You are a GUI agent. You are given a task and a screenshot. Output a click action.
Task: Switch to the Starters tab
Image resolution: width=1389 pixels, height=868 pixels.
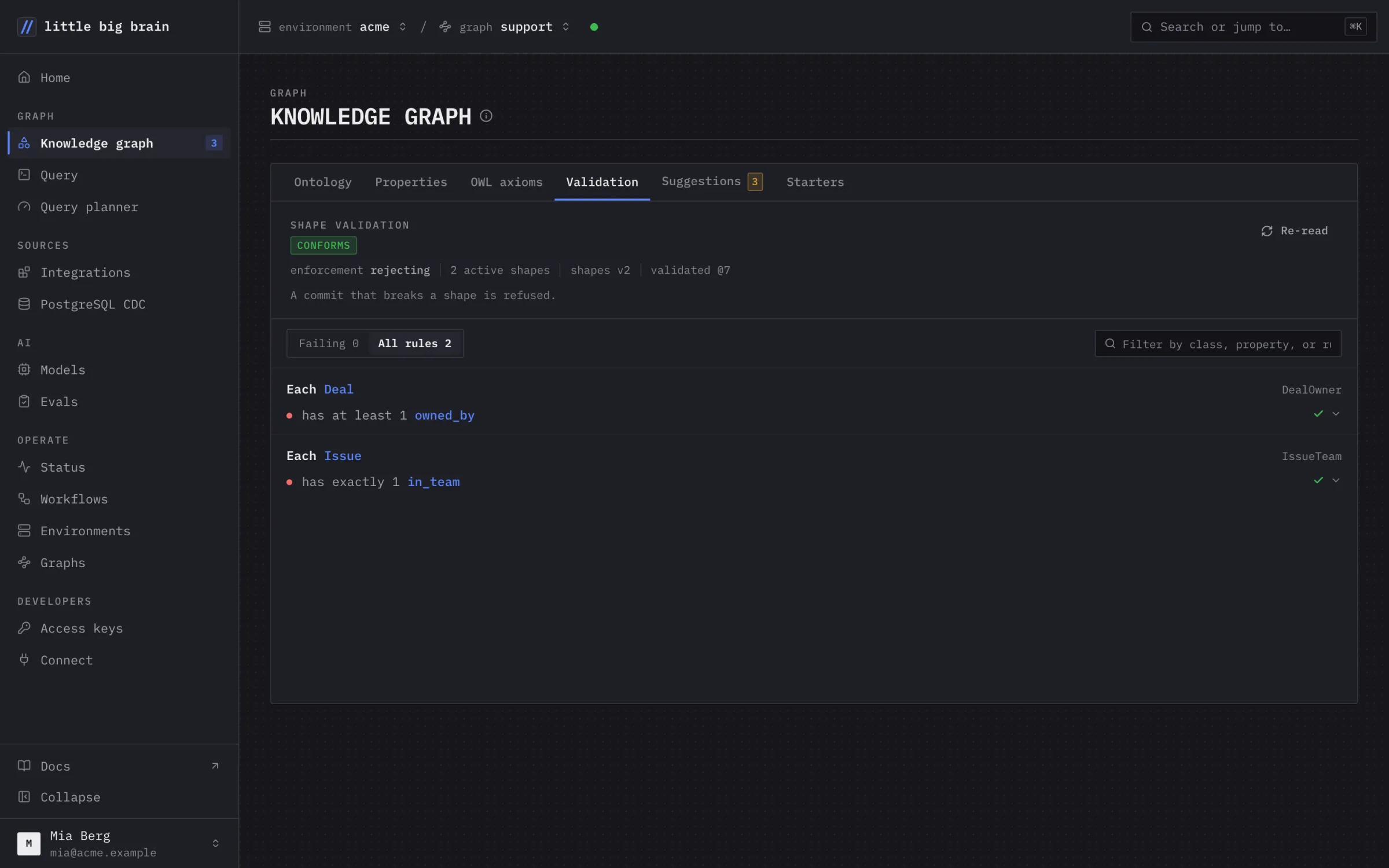[x=815, y=182]
